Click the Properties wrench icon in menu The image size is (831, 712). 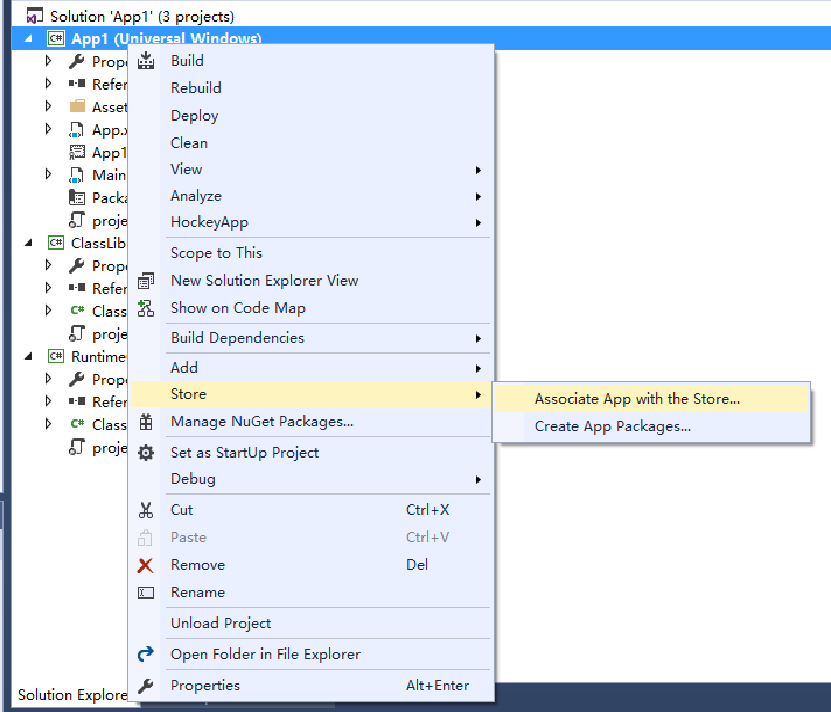pos(146,685)
